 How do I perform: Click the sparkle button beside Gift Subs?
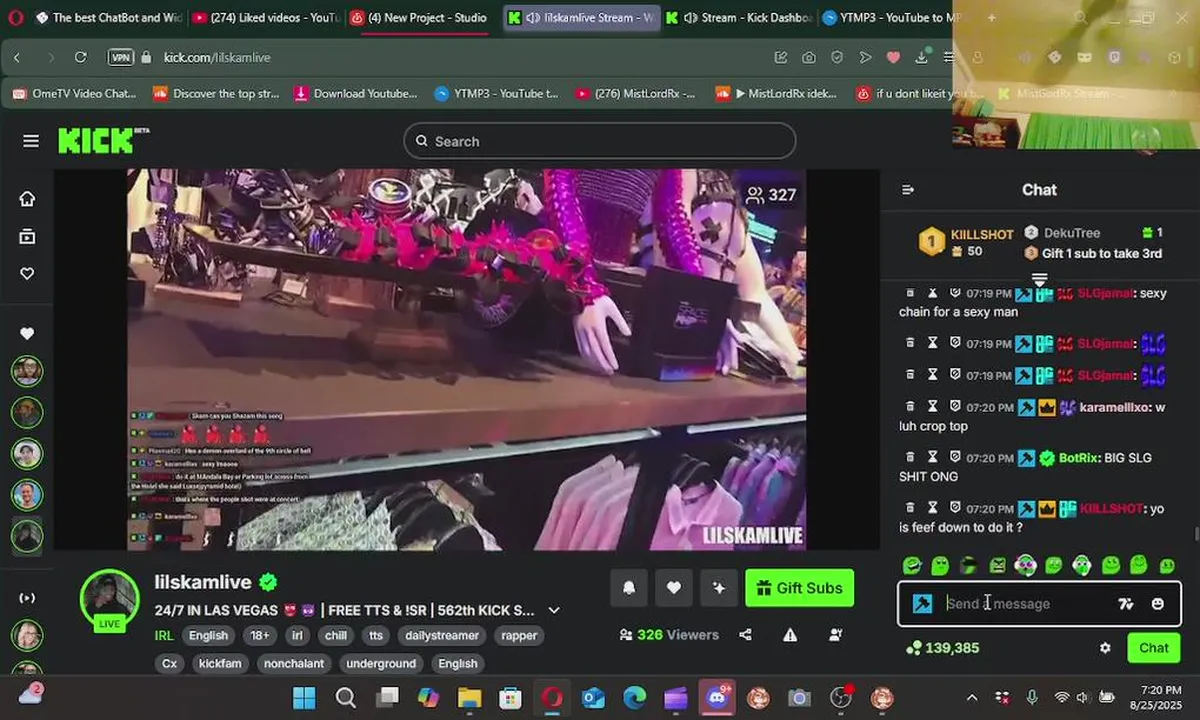[x=718, y=588]
